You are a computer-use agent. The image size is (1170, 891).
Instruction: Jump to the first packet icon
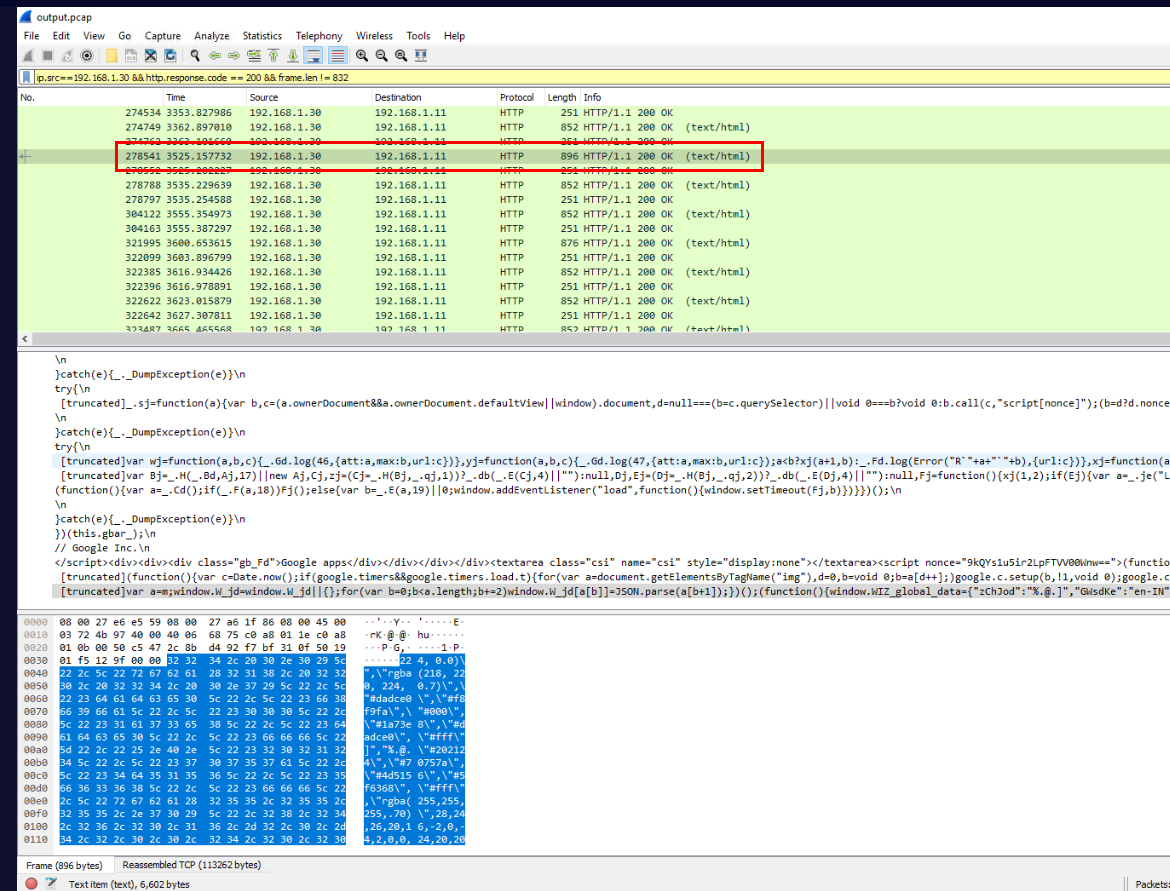point(273,55)
